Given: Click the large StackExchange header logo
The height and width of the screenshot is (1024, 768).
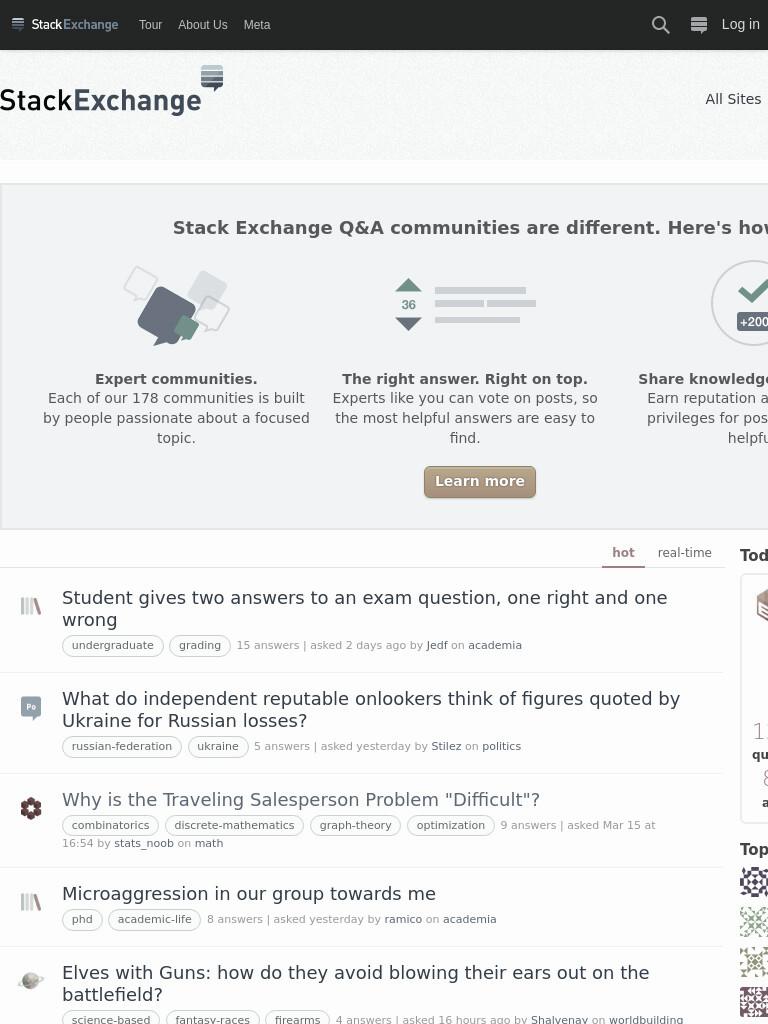Looking at the screenshot, I should [x=112, y=91].
